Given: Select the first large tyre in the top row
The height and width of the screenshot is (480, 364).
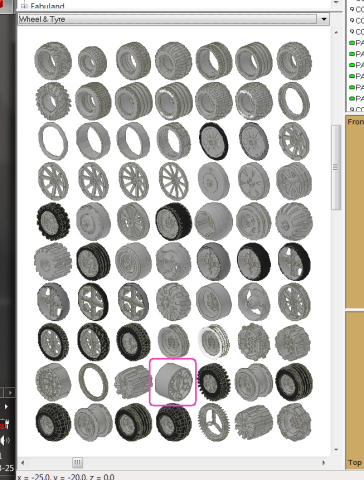Looking at the screenshot, I should [53, 61].
